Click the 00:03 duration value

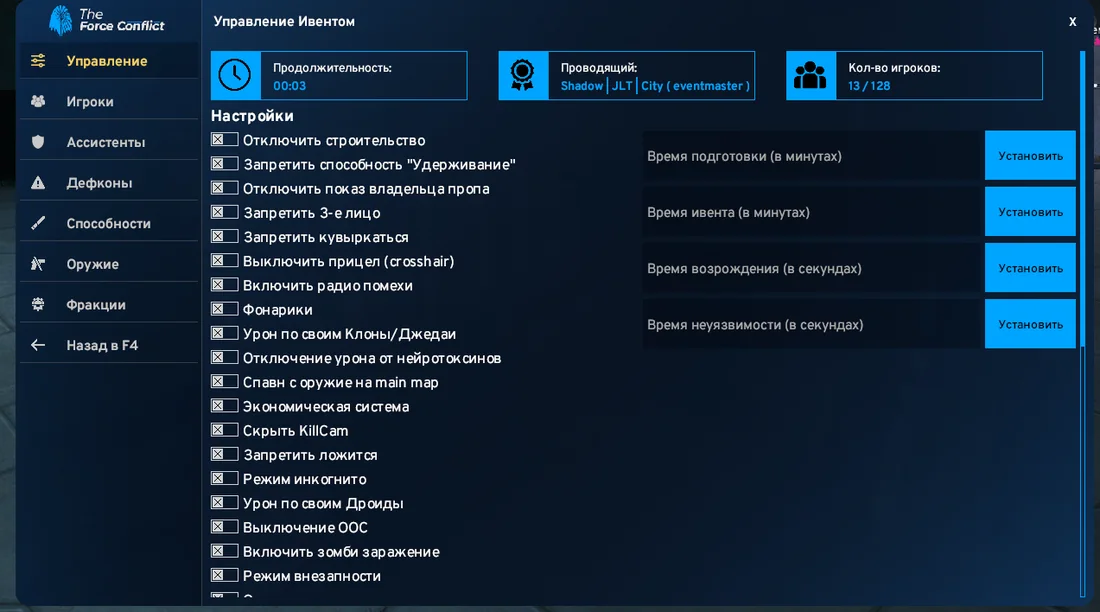click(289, 86)
